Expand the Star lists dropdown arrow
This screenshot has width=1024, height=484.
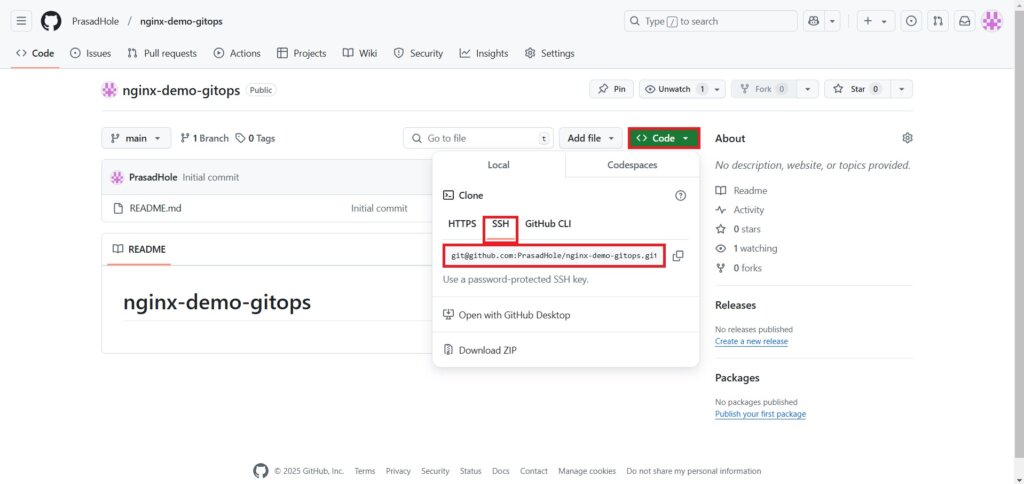tap(902, 89)
